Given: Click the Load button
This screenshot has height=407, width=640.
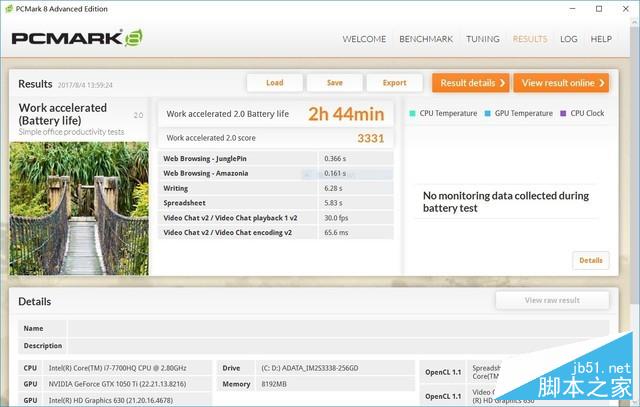Looking at the screenshot, I should [274, 83].
